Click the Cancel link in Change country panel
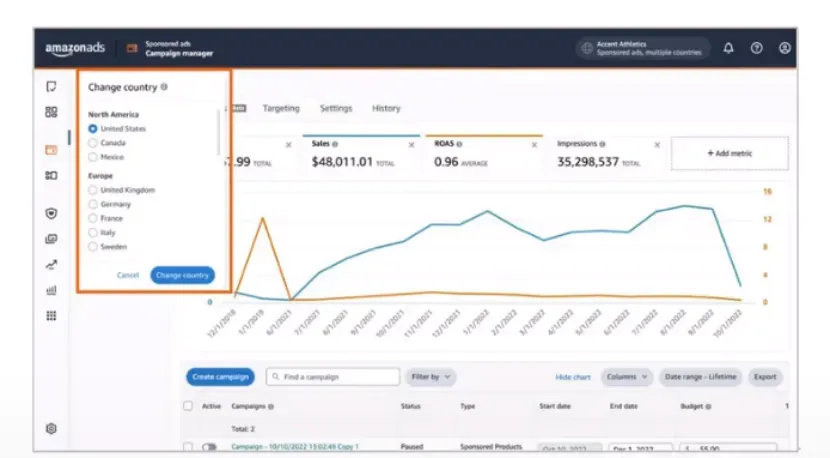The height and width of the screenshot is (458, 830). [x=128, y=275]
